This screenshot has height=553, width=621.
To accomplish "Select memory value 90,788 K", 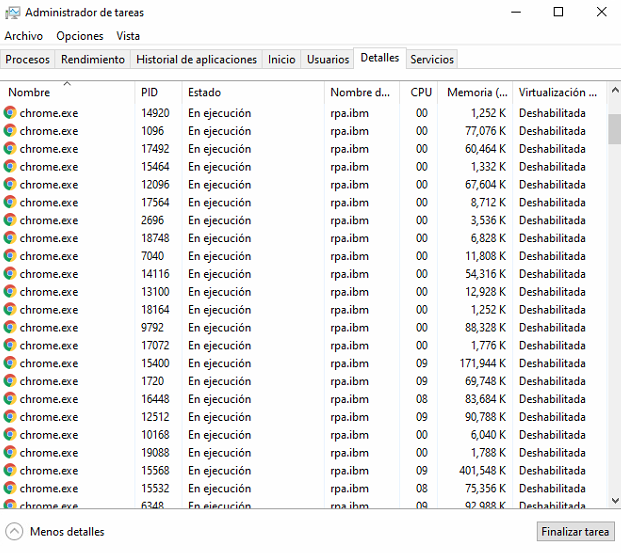I will tap(486, 417).
